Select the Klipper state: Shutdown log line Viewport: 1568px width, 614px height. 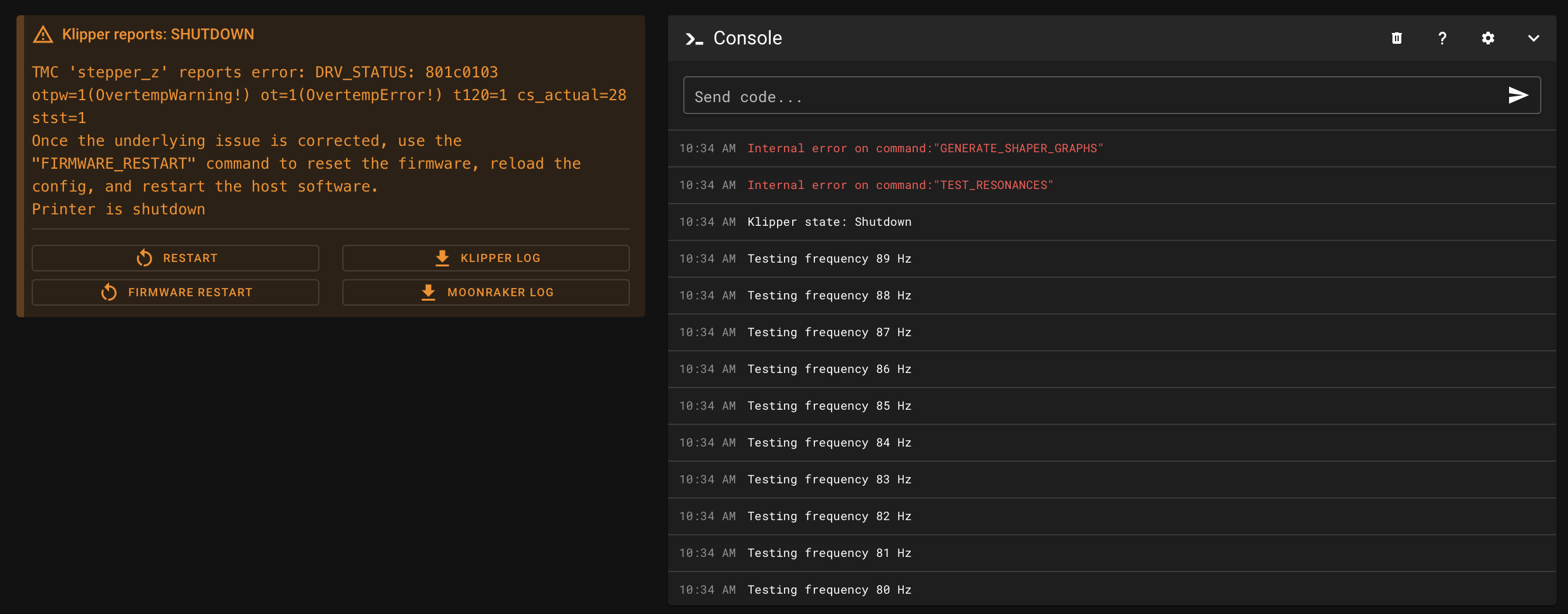coord(829,222)
